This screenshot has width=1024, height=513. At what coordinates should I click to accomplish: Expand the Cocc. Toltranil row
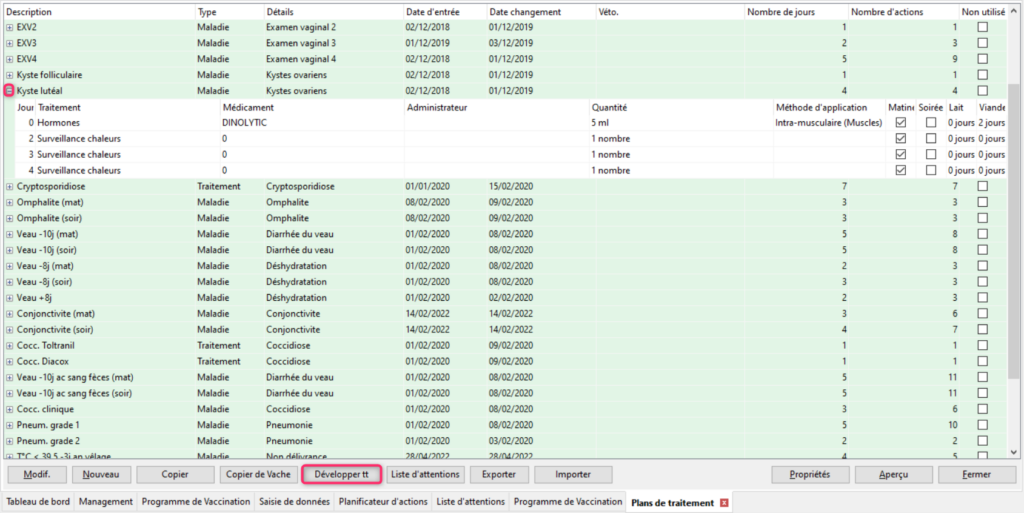(x=9, y=345)
